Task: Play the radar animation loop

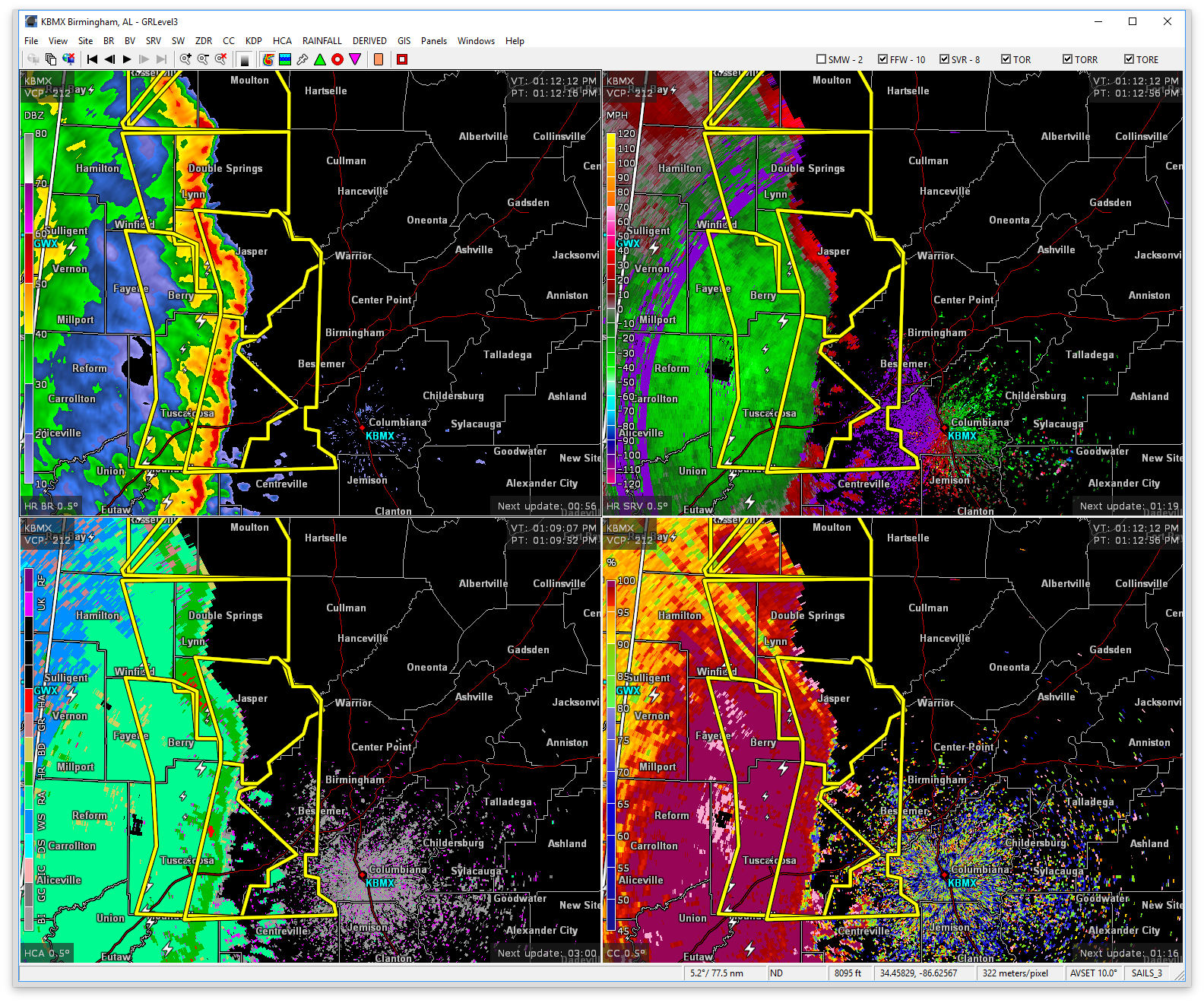Action: click(x=127, y=59)
